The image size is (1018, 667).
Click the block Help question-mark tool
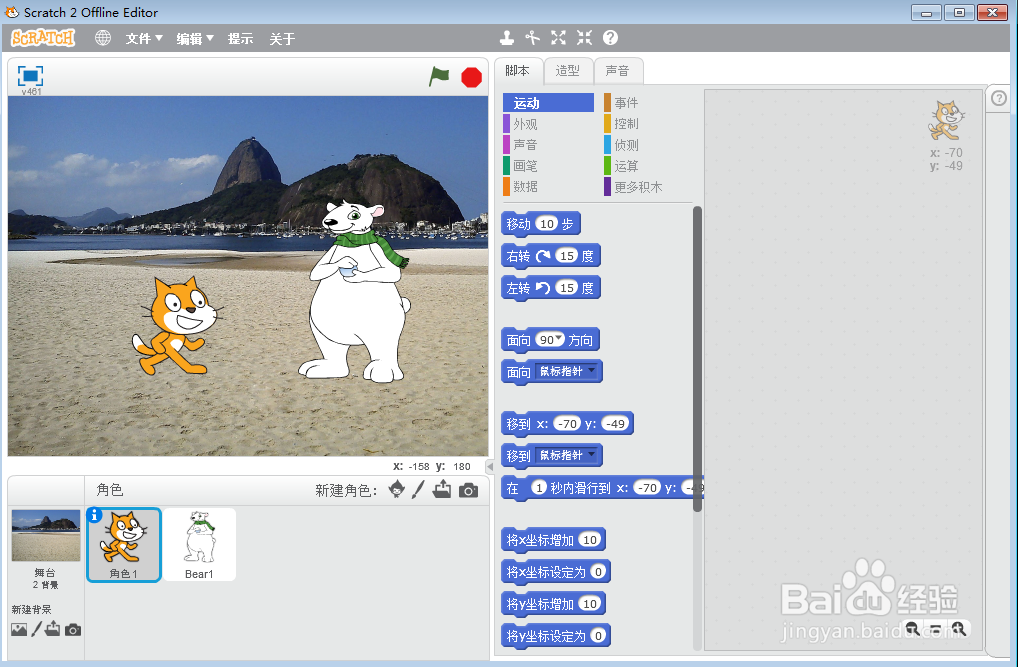pos(610,38)
